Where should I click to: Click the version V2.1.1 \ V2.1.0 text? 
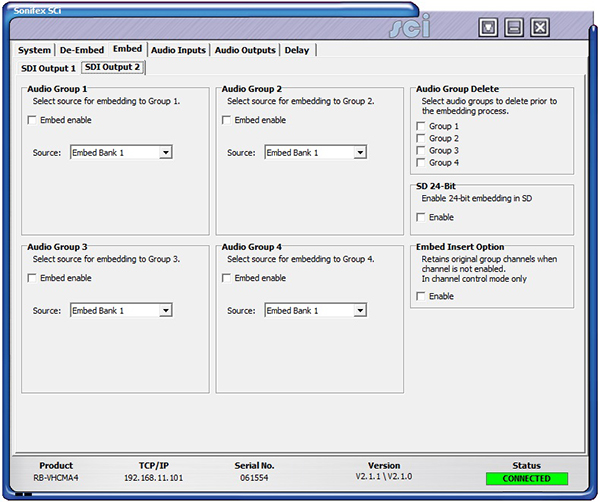[384, 477]
